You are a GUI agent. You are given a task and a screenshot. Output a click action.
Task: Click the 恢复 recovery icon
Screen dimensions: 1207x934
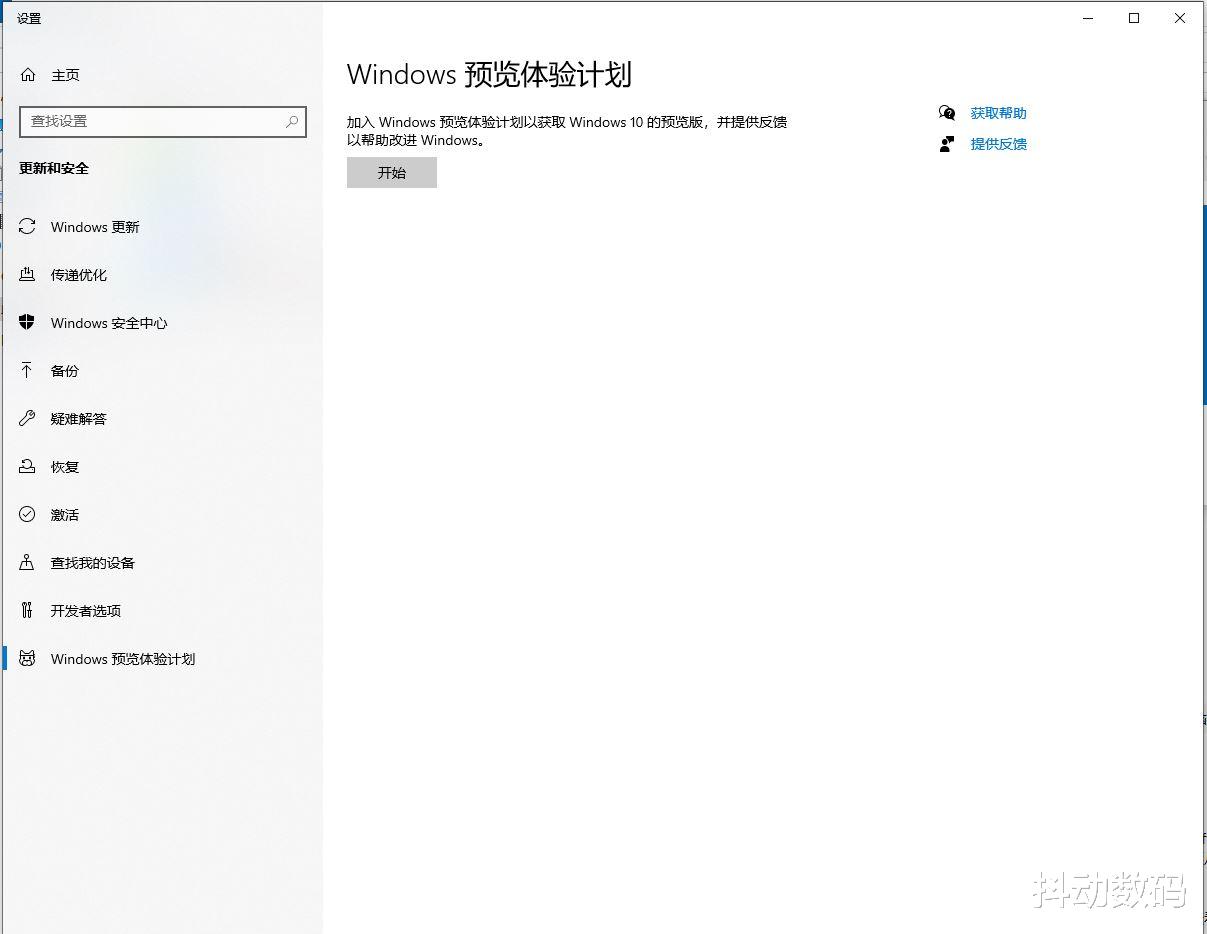click(x=27, y=467)
